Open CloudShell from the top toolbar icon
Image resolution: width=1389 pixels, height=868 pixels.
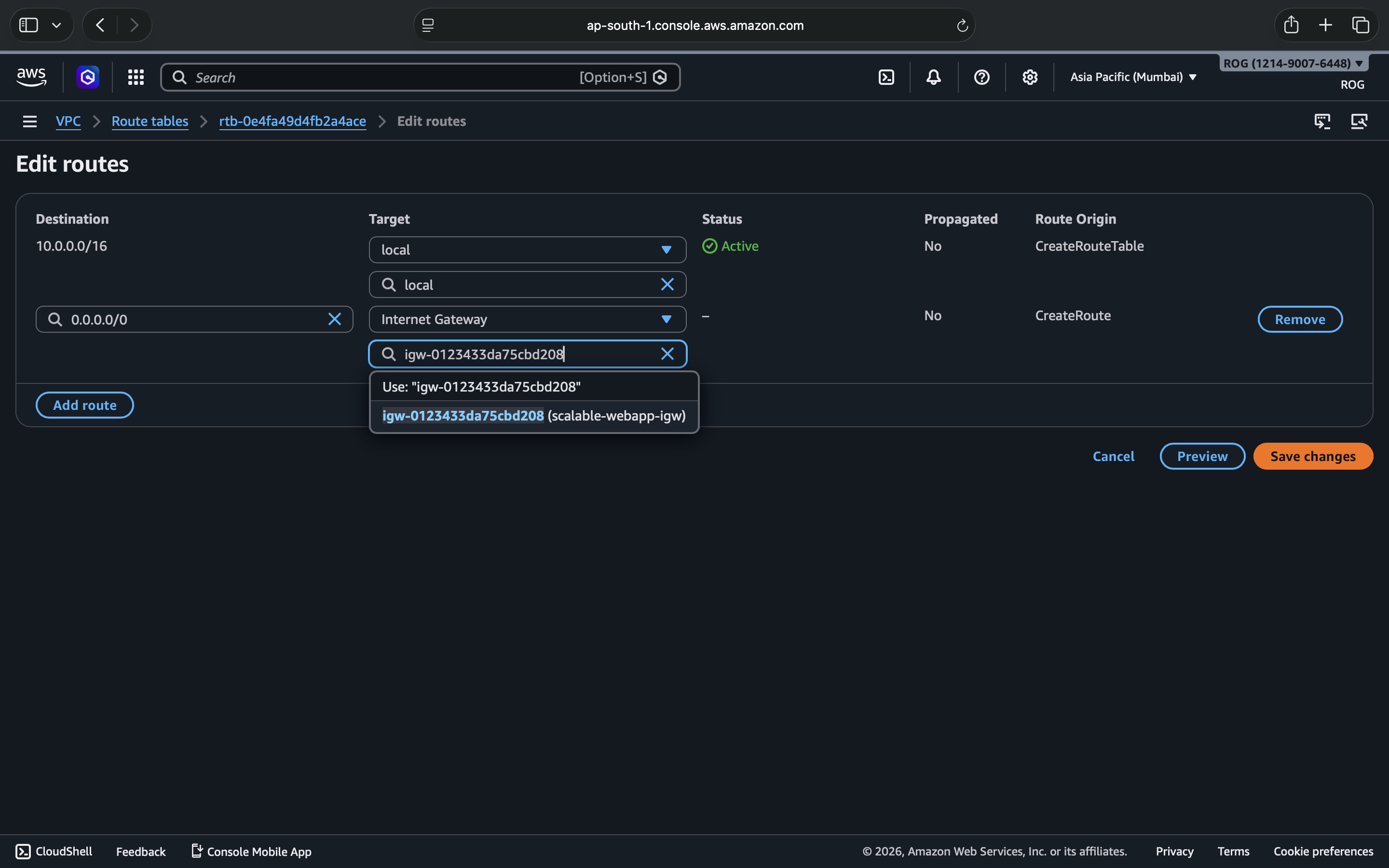(x=886, y=77)
